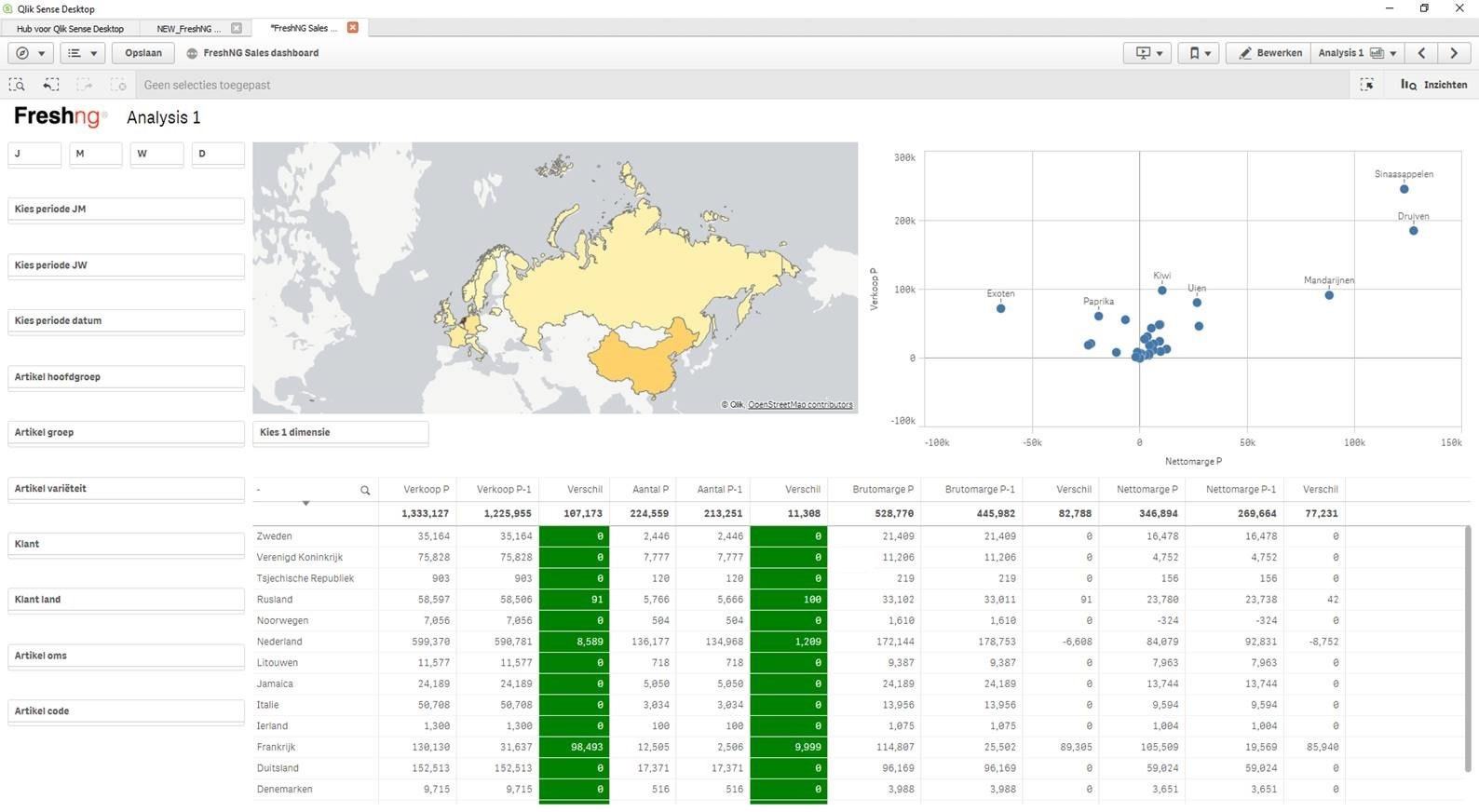Screen dimensions: 1479x812
Task: Open Inzichten insights panel
Action: tap(1434, 85)
